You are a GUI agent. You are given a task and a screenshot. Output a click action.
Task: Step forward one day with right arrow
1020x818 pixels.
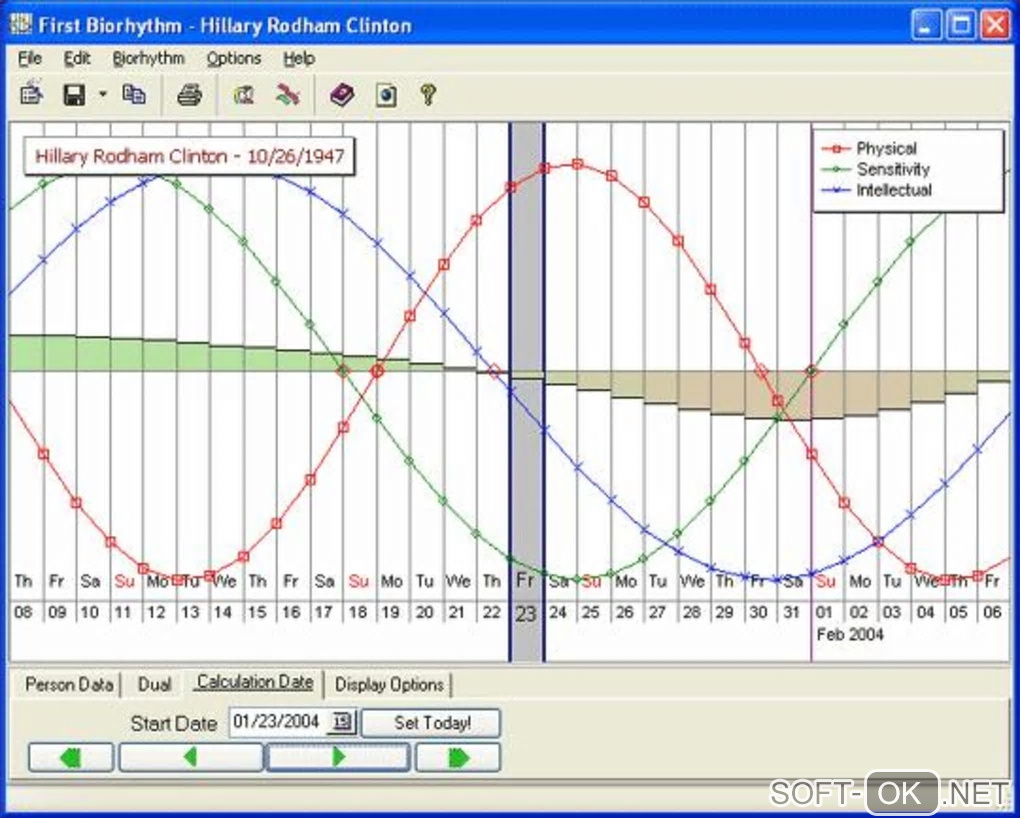pos(338,757)
